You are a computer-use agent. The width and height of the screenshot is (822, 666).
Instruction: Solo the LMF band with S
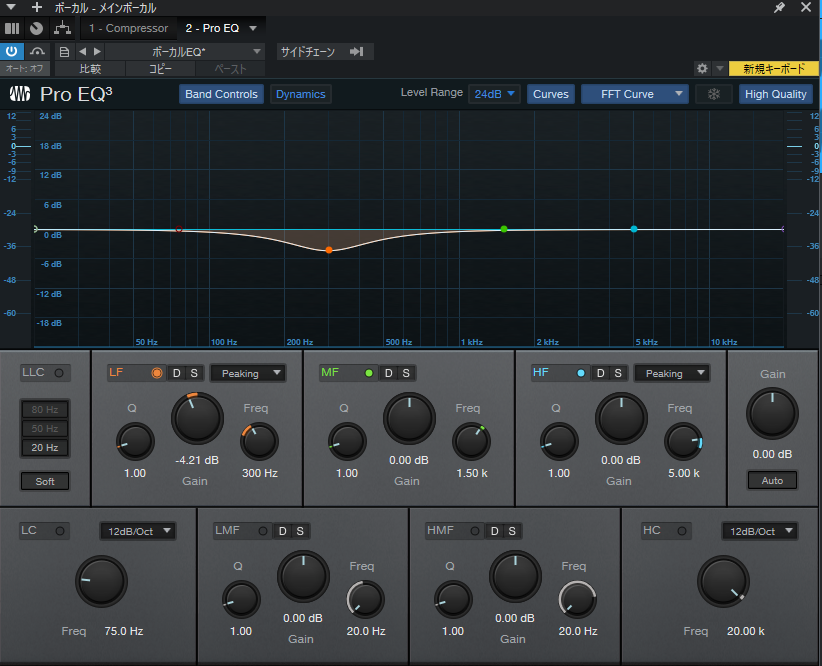point(300,531)
